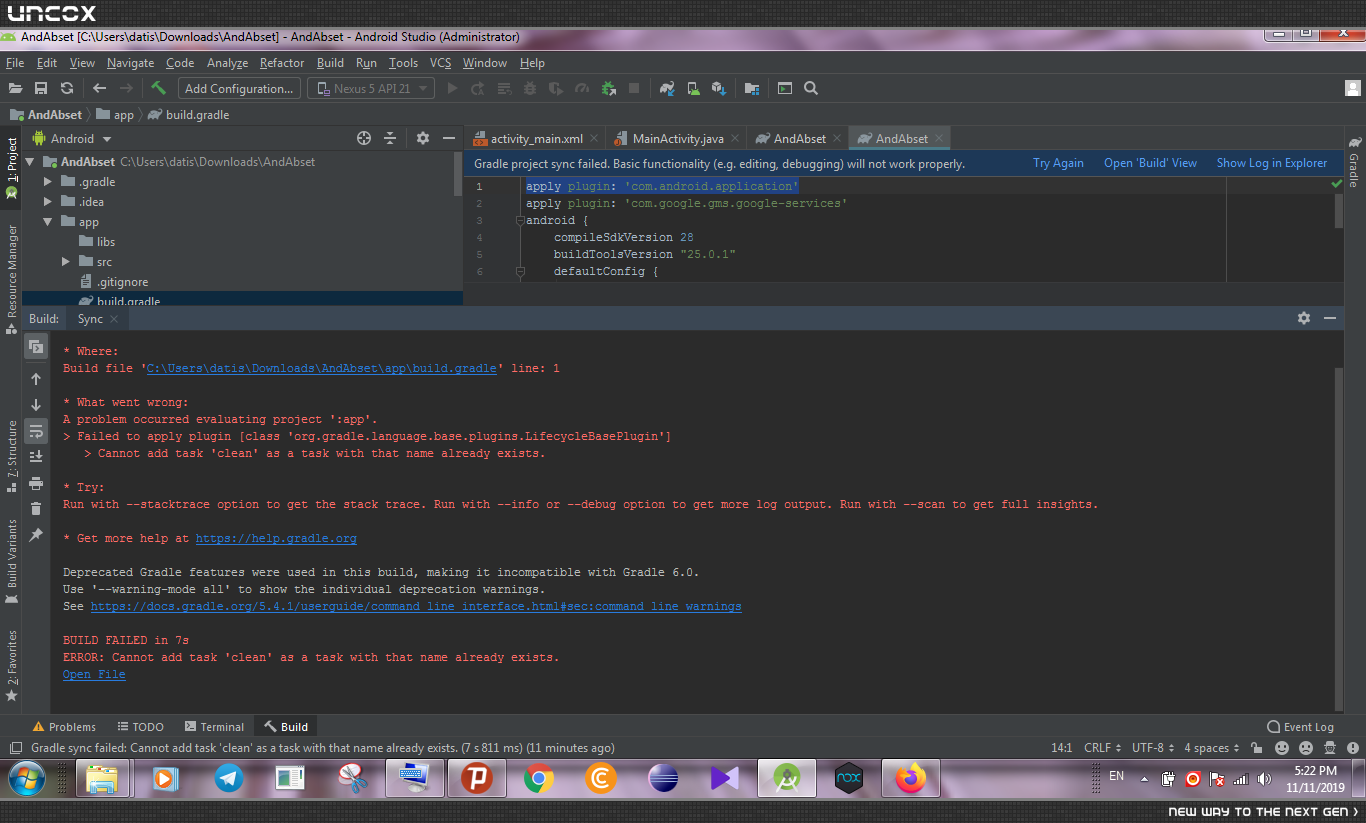Clear build output with the trash icon
The width and height of the screenshot is (1366, 823).
click(36, 509)
